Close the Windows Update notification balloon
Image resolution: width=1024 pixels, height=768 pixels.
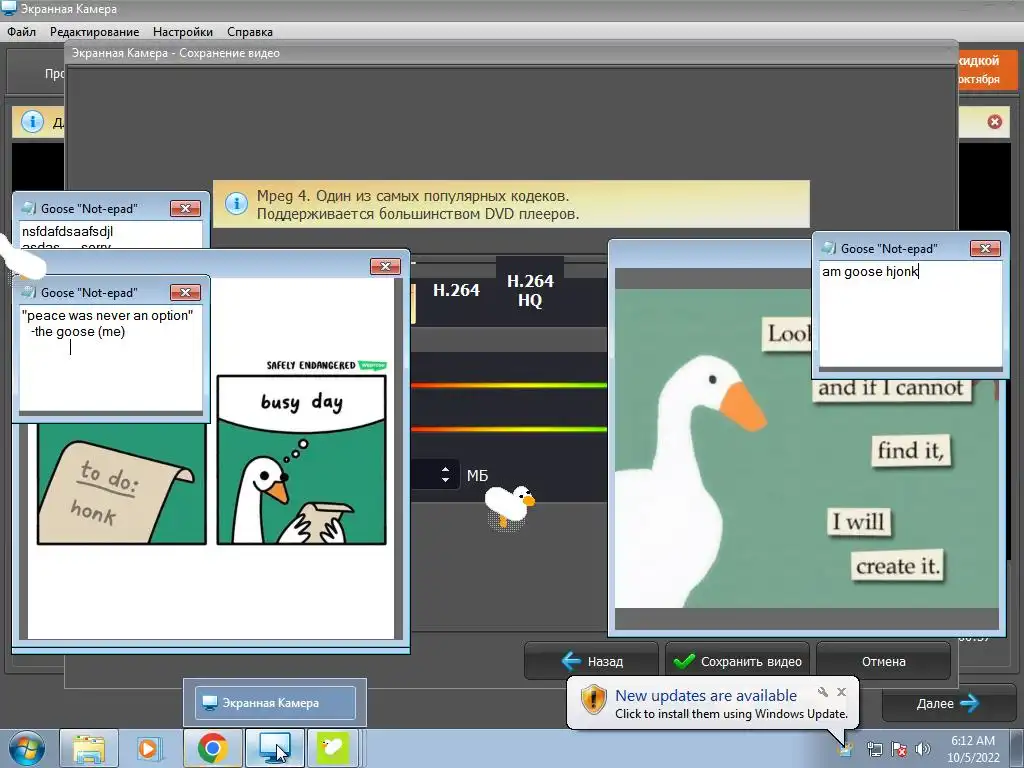[841, 692]
